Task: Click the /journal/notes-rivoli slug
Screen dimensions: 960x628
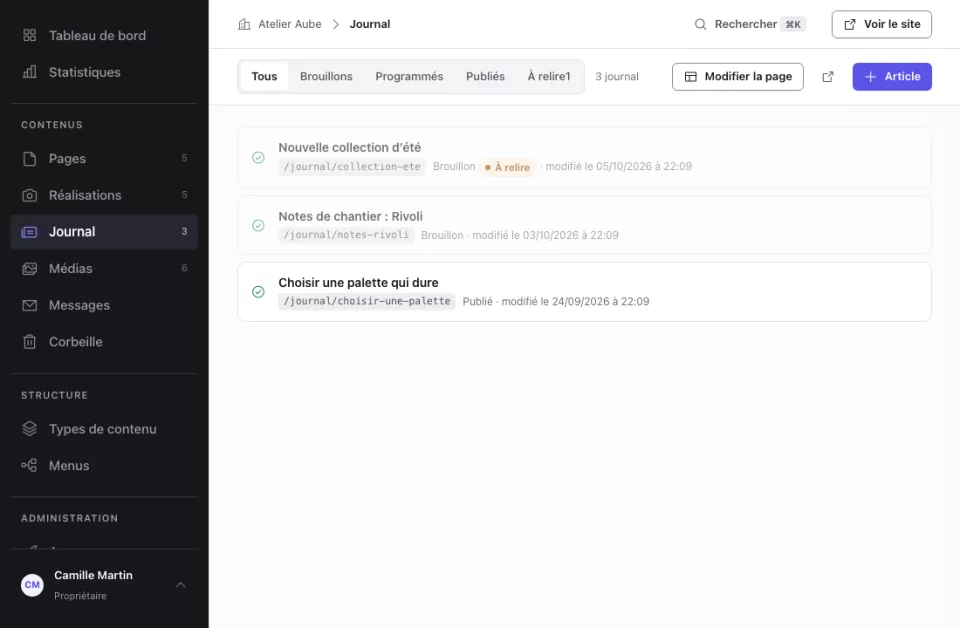Action: (x=346, y=235)
